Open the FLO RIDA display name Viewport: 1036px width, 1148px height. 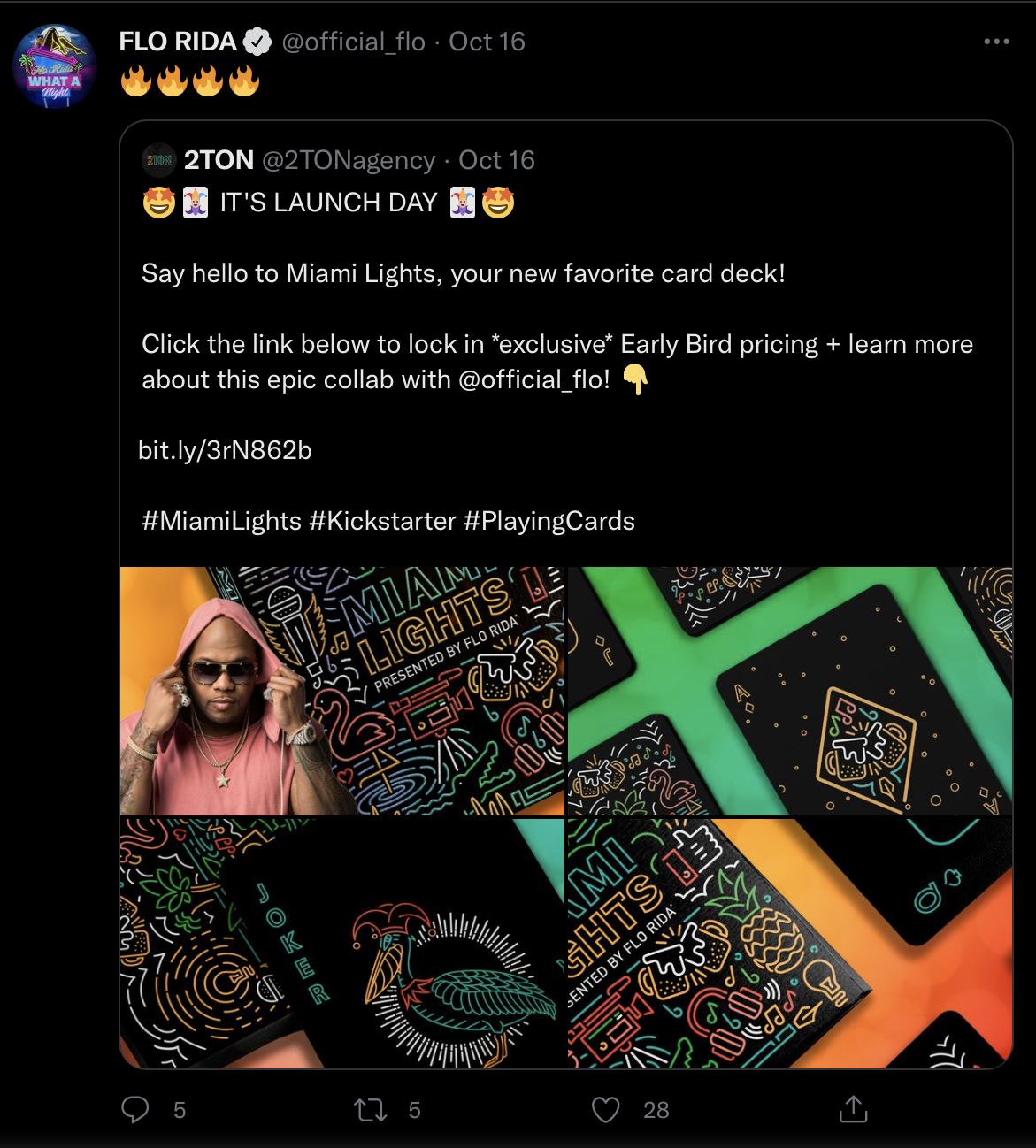[178, 42]
